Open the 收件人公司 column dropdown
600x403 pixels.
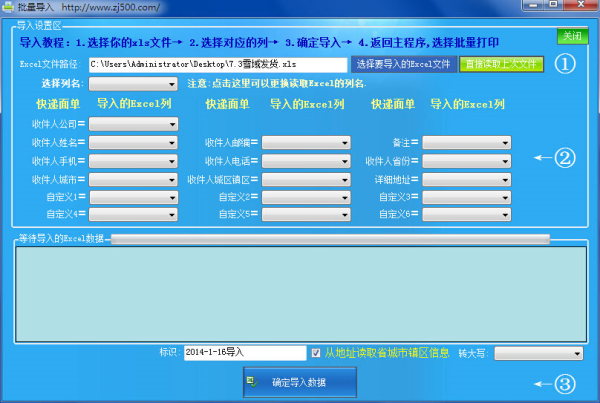pos(133,124)
